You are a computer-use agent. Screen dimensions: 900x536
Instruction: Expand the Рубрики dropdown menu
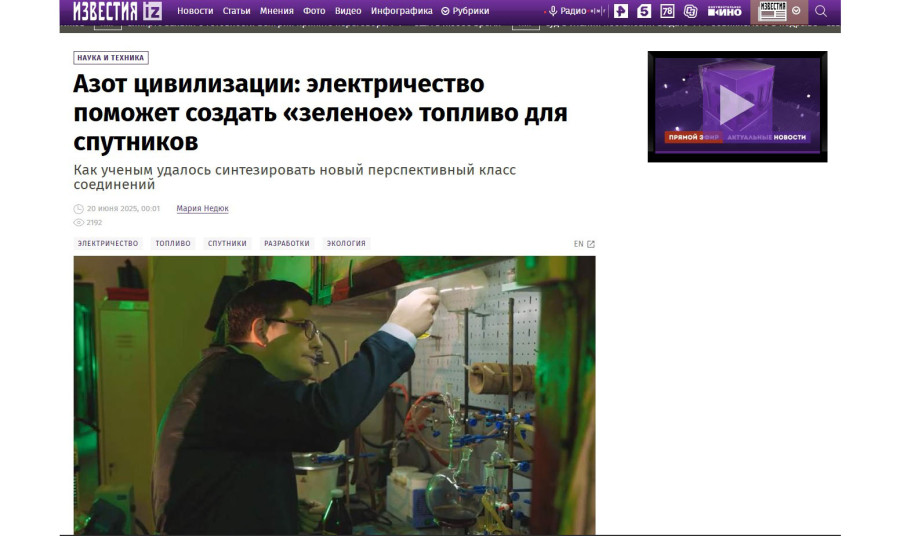[465, 11]
